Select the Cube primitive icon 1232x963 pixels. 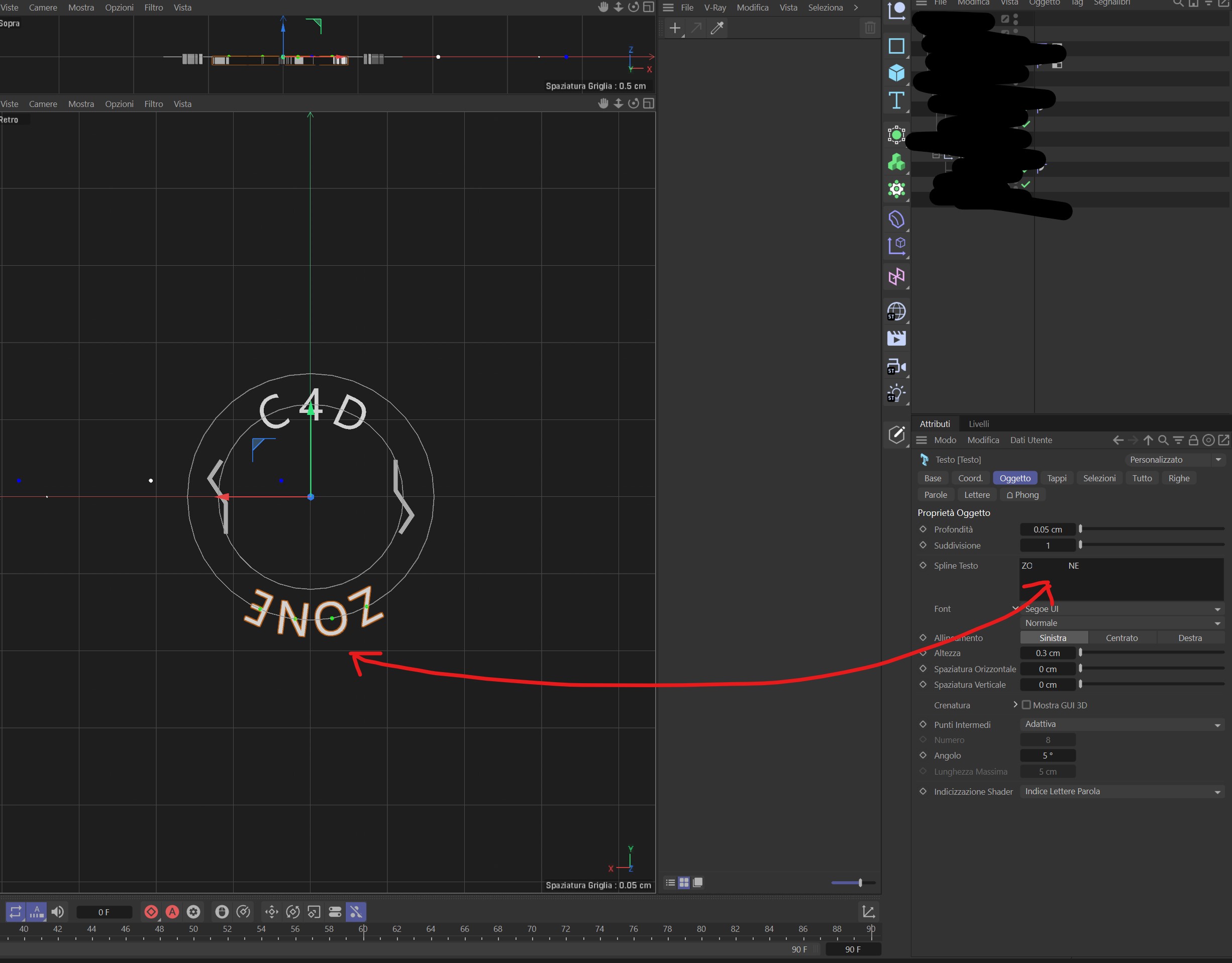pyautogui.click(x=896, y=73)
